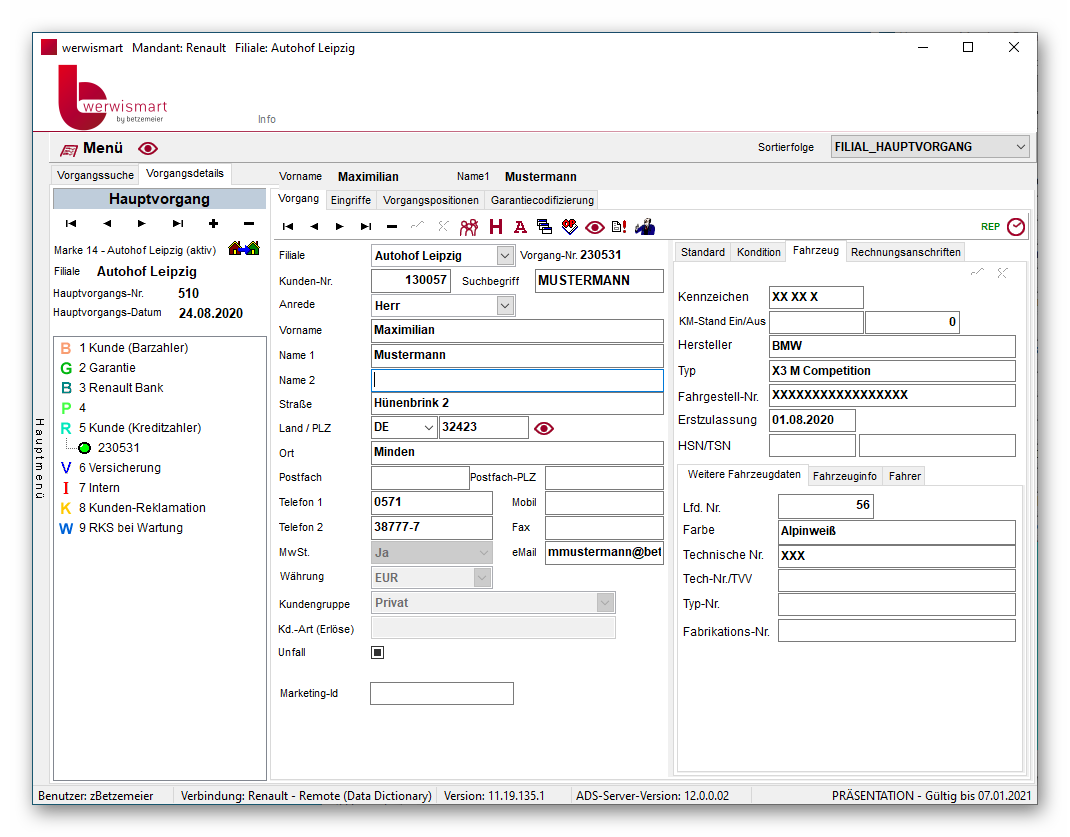The image size is (1070, 837).
Task: Go to first Hauptvorgang record
Action: tap(71, 224)
